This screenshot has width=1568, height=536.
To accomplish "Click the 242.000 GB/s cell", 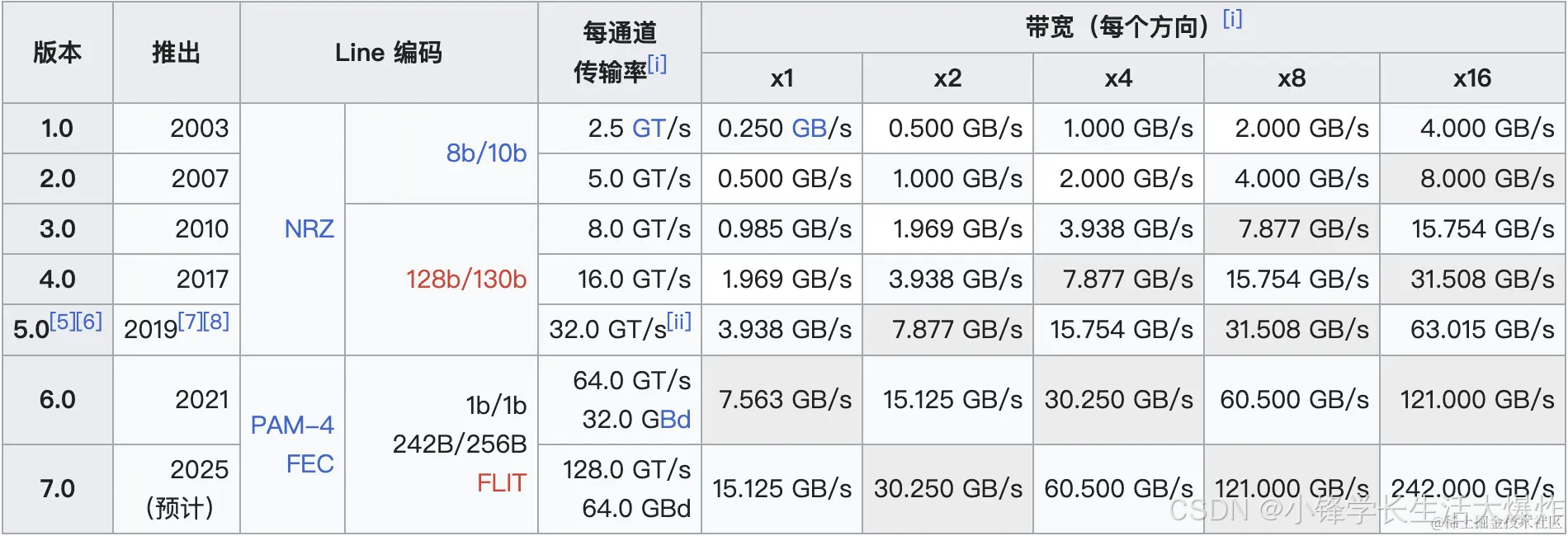I will click(1472, 489).
